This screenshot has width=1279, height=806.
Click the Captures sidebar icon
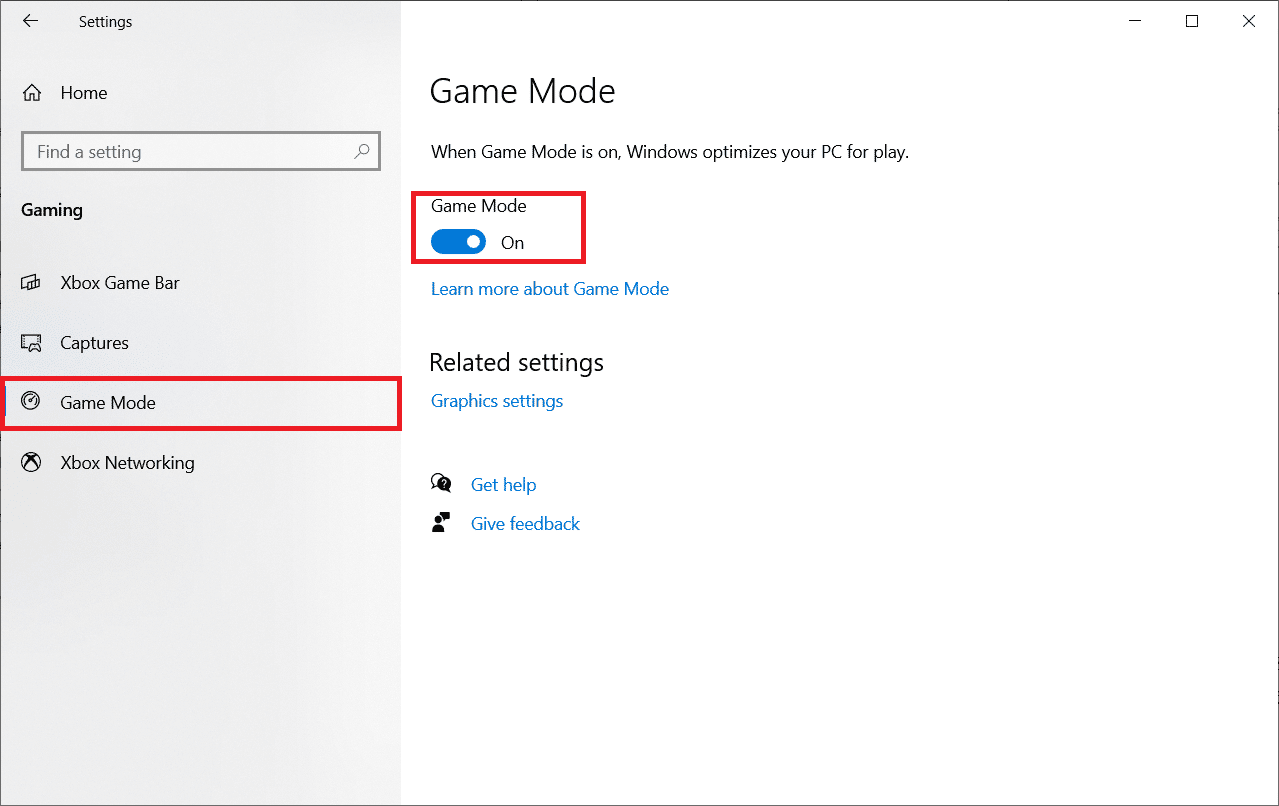point(32,343)
